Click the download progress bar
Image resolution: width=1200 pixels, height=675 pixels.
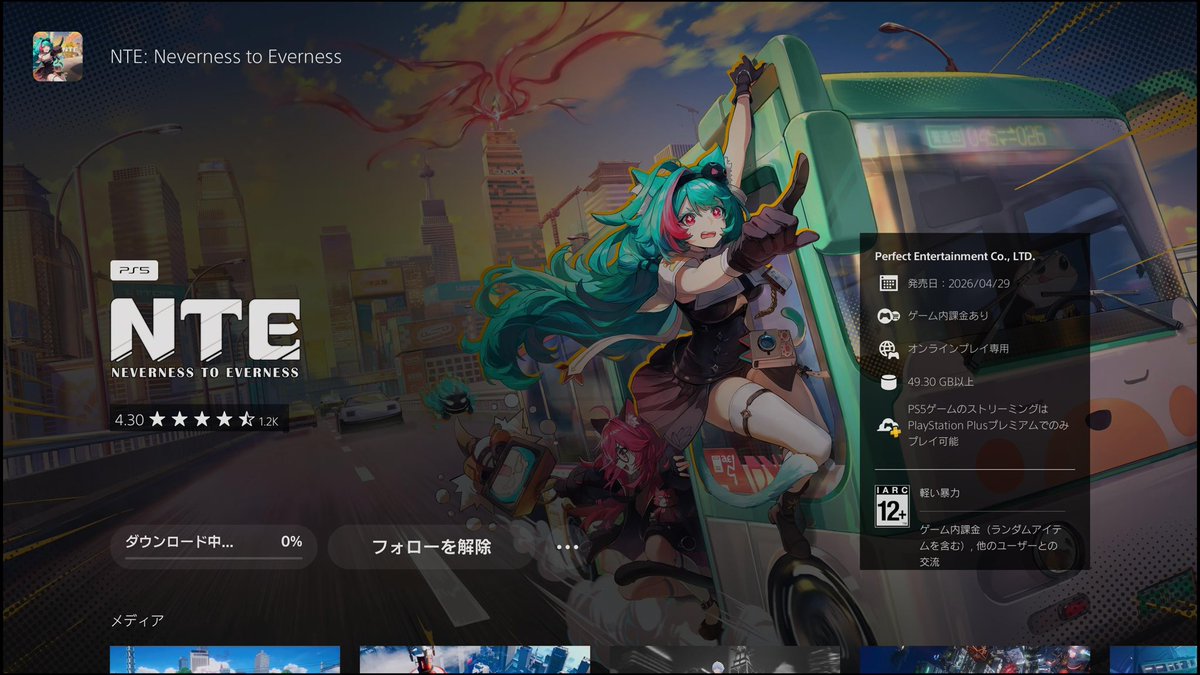click(213, 558)
